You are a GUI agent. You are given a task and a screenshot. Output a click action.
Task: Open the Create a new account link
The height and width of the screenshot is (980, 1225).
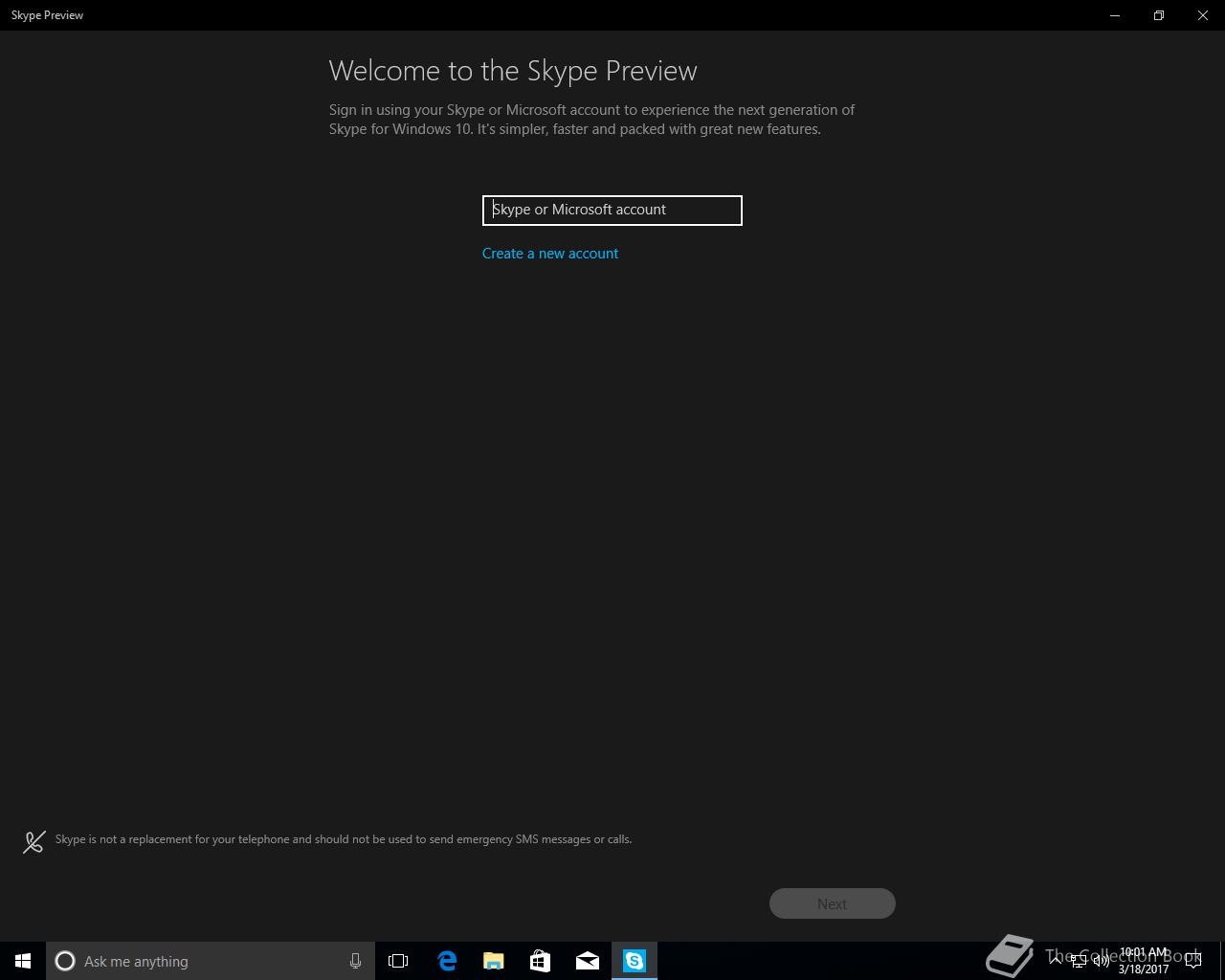[x=550, y=254]
